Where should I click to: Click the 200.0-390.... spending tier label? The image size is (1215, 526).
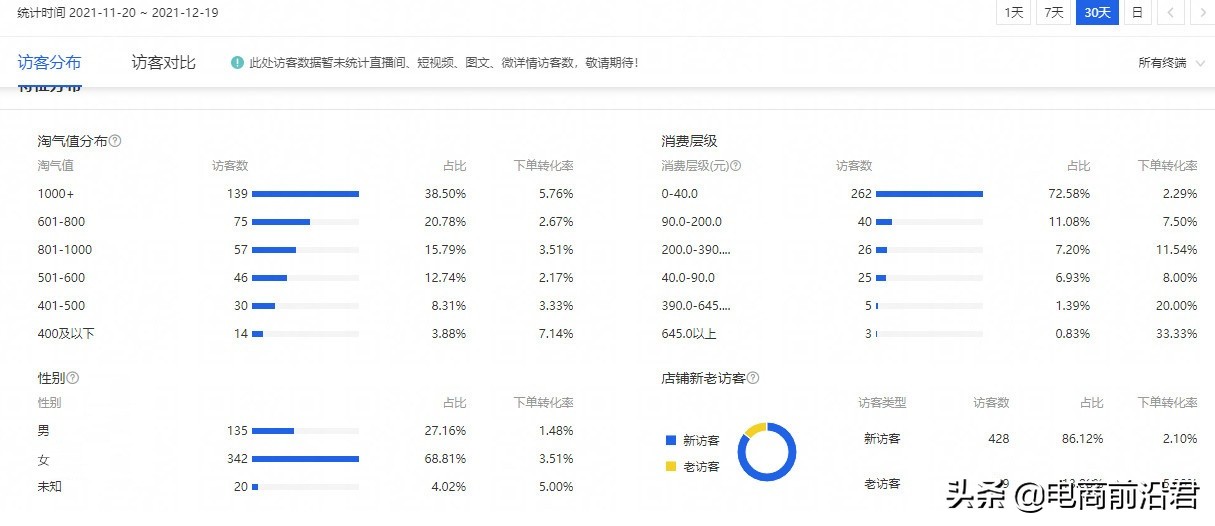click(x=696, y=250)
